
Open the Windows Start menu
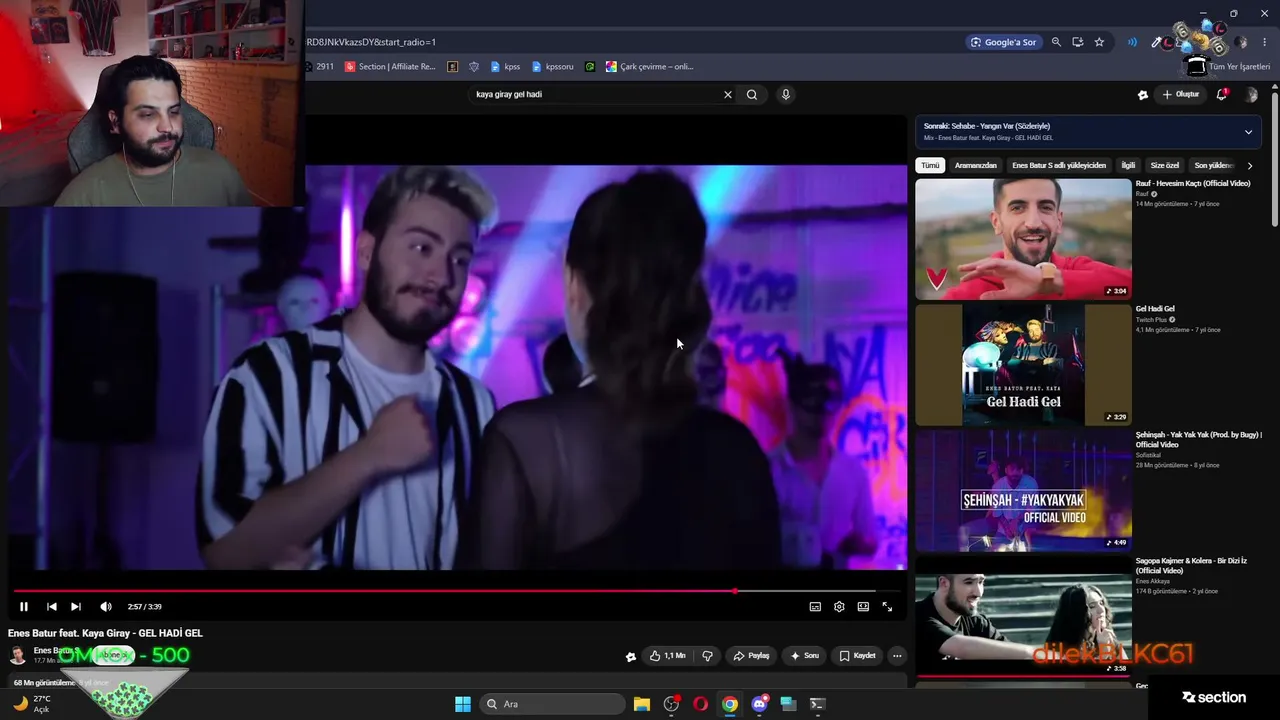tap(463, 704)
